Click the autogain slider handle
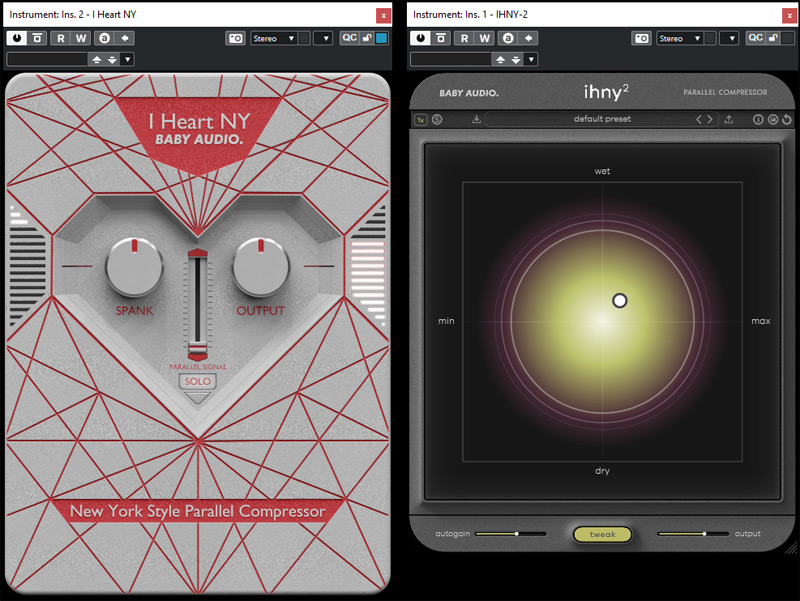 (516, 534)
